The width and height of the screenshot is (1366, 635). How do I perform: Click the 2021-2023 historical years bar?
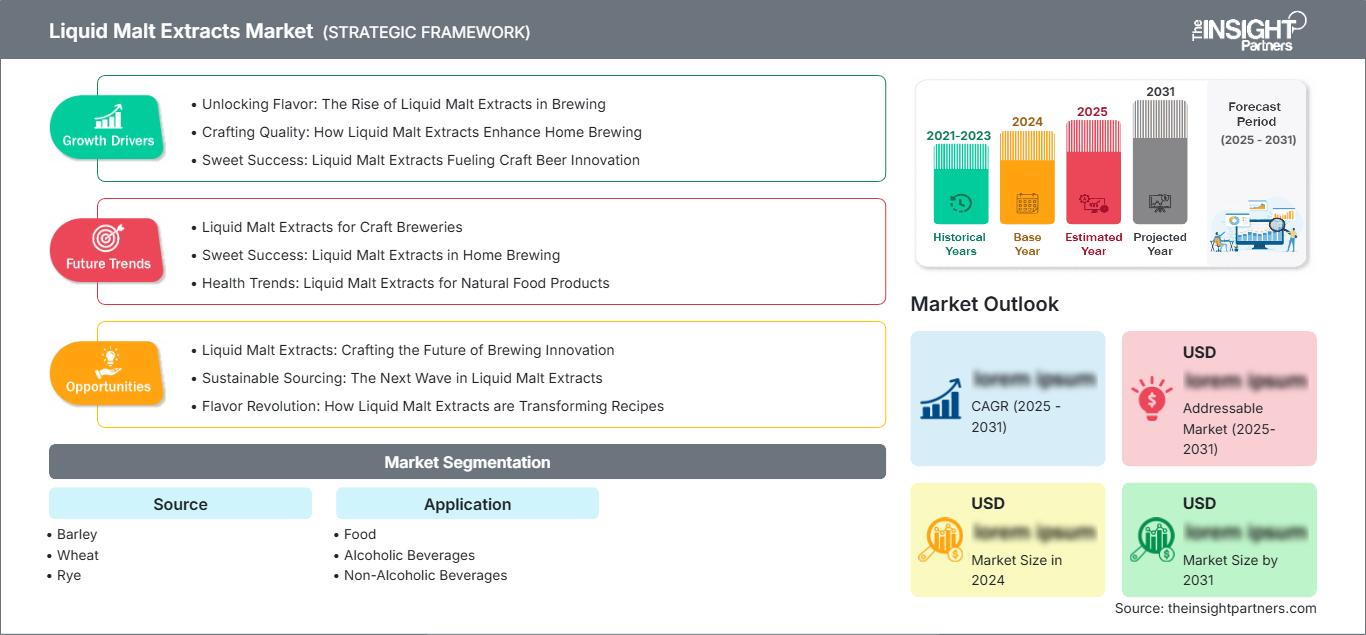tap(960, 183)
